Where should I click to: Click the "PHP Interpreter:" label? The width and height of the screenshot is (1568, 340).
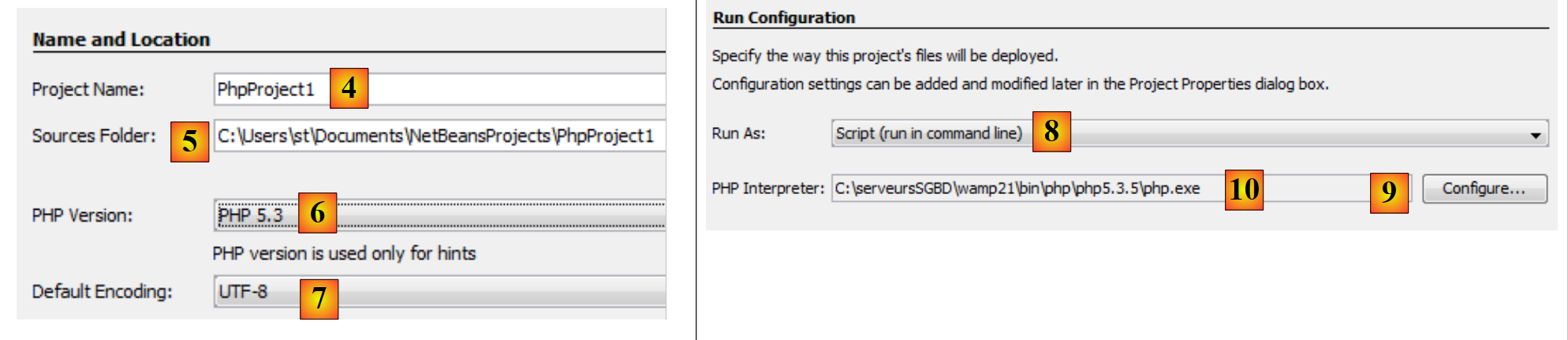767,189
